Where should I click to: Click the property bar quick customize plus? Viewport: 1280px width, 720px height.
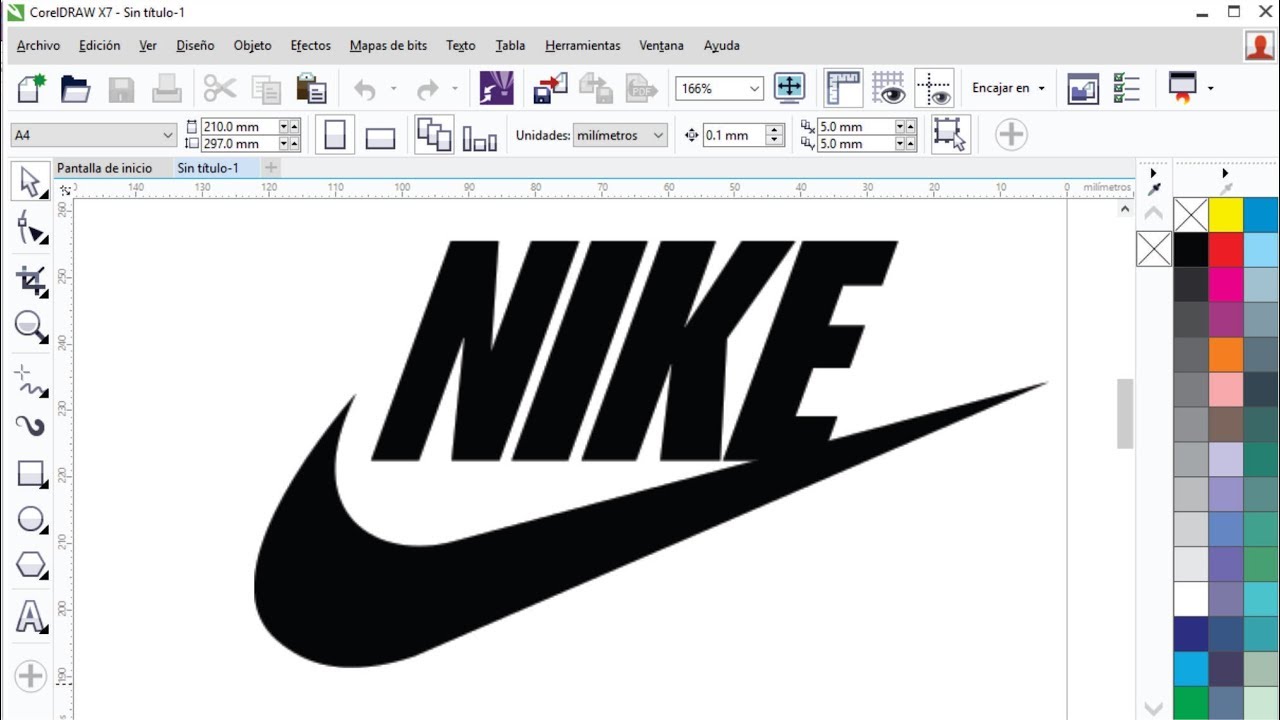(x=1011, y=134)
